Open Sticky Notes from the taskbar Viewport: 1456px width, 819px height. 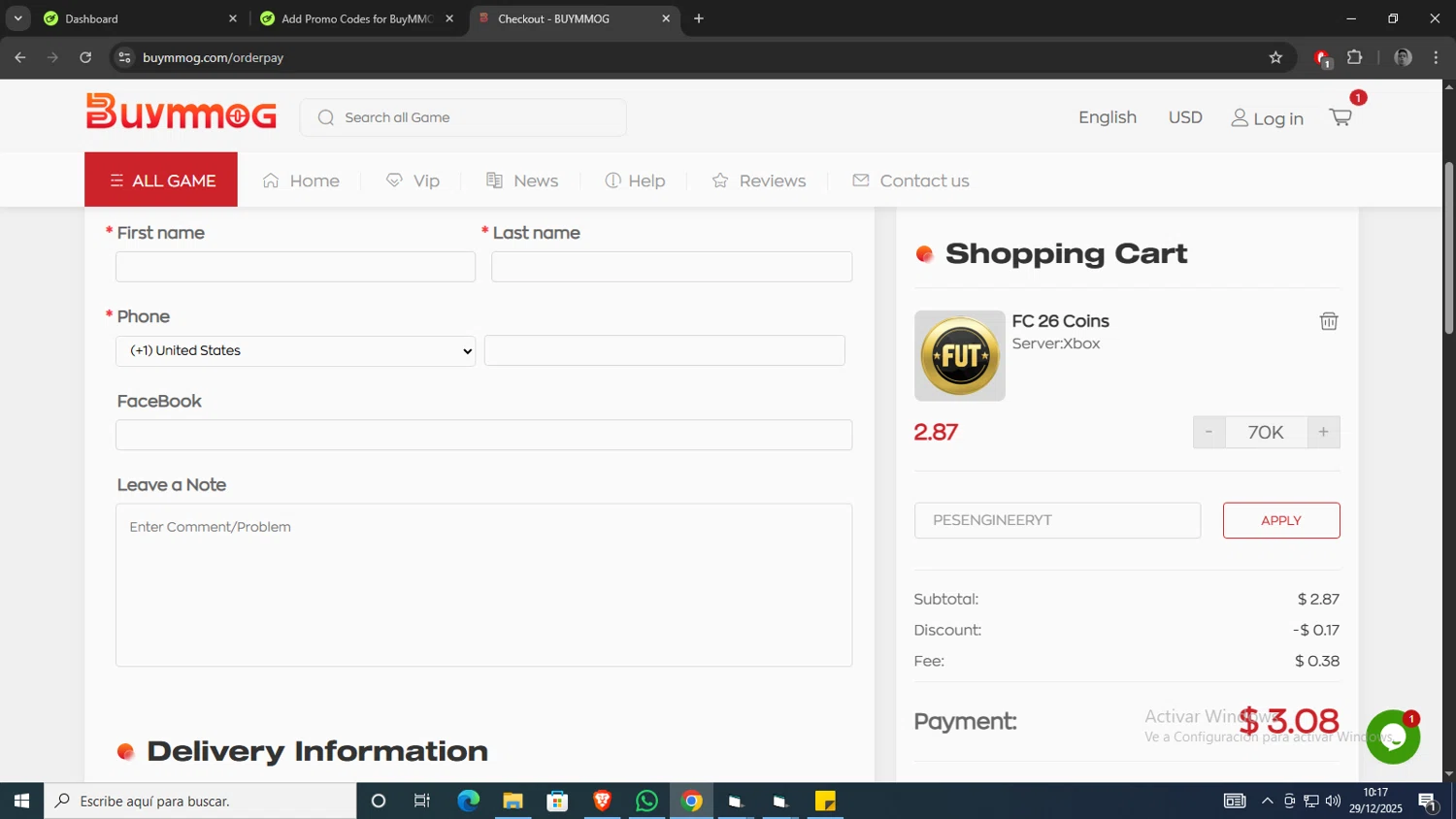click(825, 801)
